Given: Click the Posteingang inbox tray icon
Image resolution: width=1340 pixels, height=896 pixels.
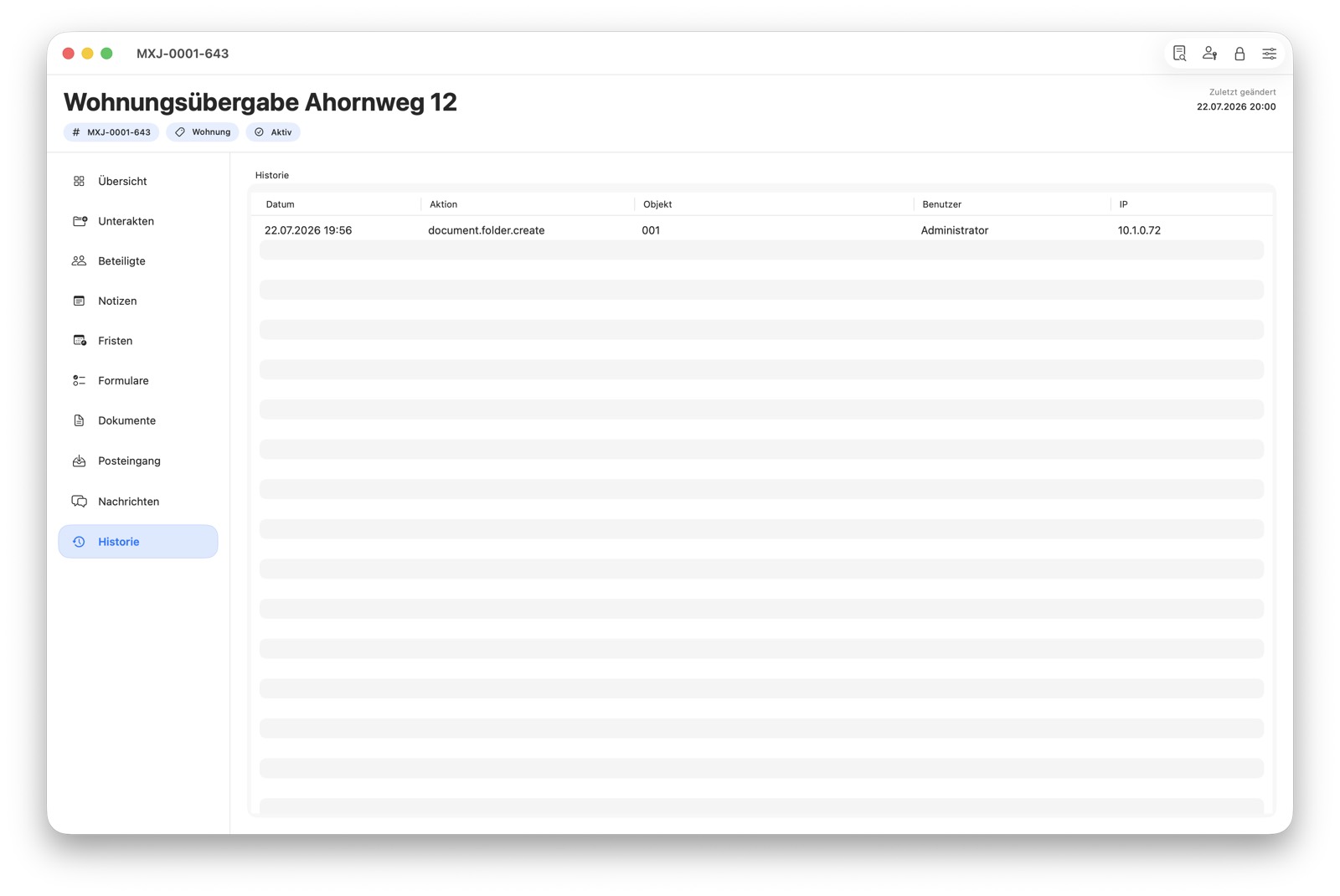Looking at the screenshot, I should [x=79, y=461].
